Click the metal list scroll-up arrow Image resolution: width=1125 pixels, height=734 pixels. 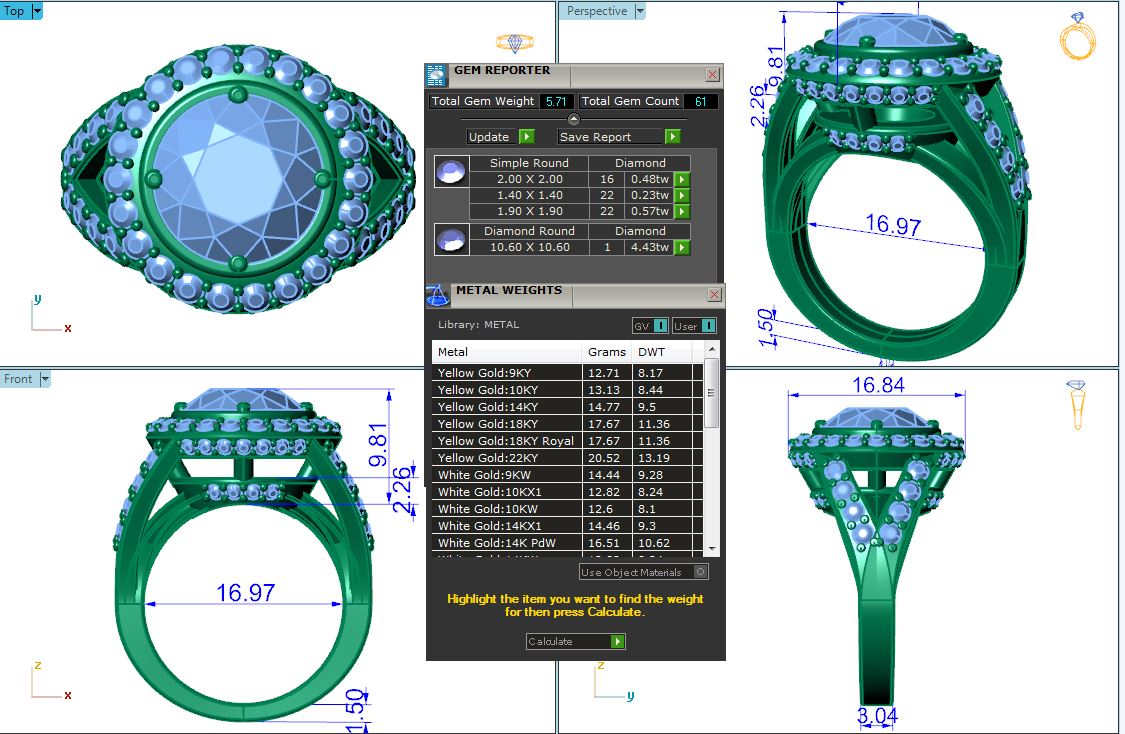(x=712, y=349)
